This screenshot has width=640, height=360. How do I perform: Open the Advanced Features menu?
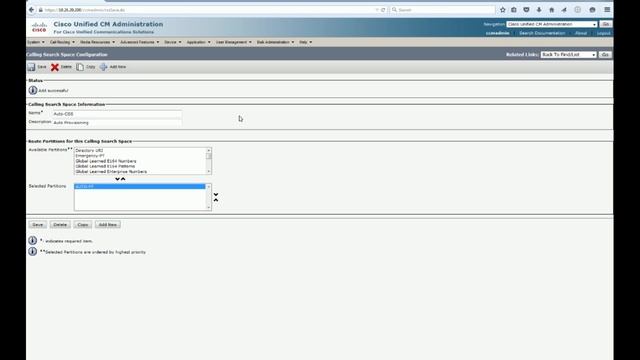(x=140, y=42)
